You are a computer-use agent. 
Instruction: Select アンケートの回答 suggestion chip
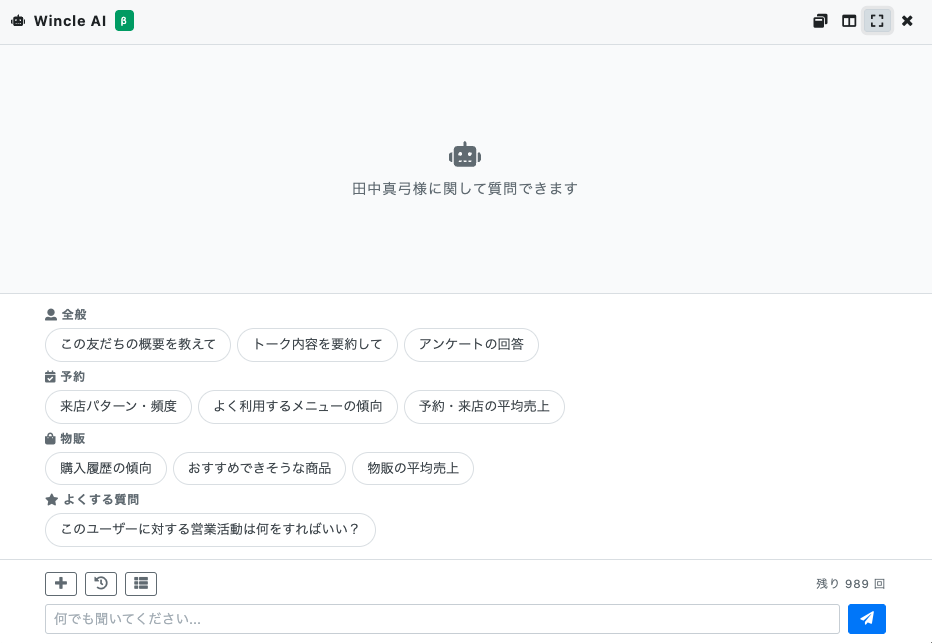point(471,345)
